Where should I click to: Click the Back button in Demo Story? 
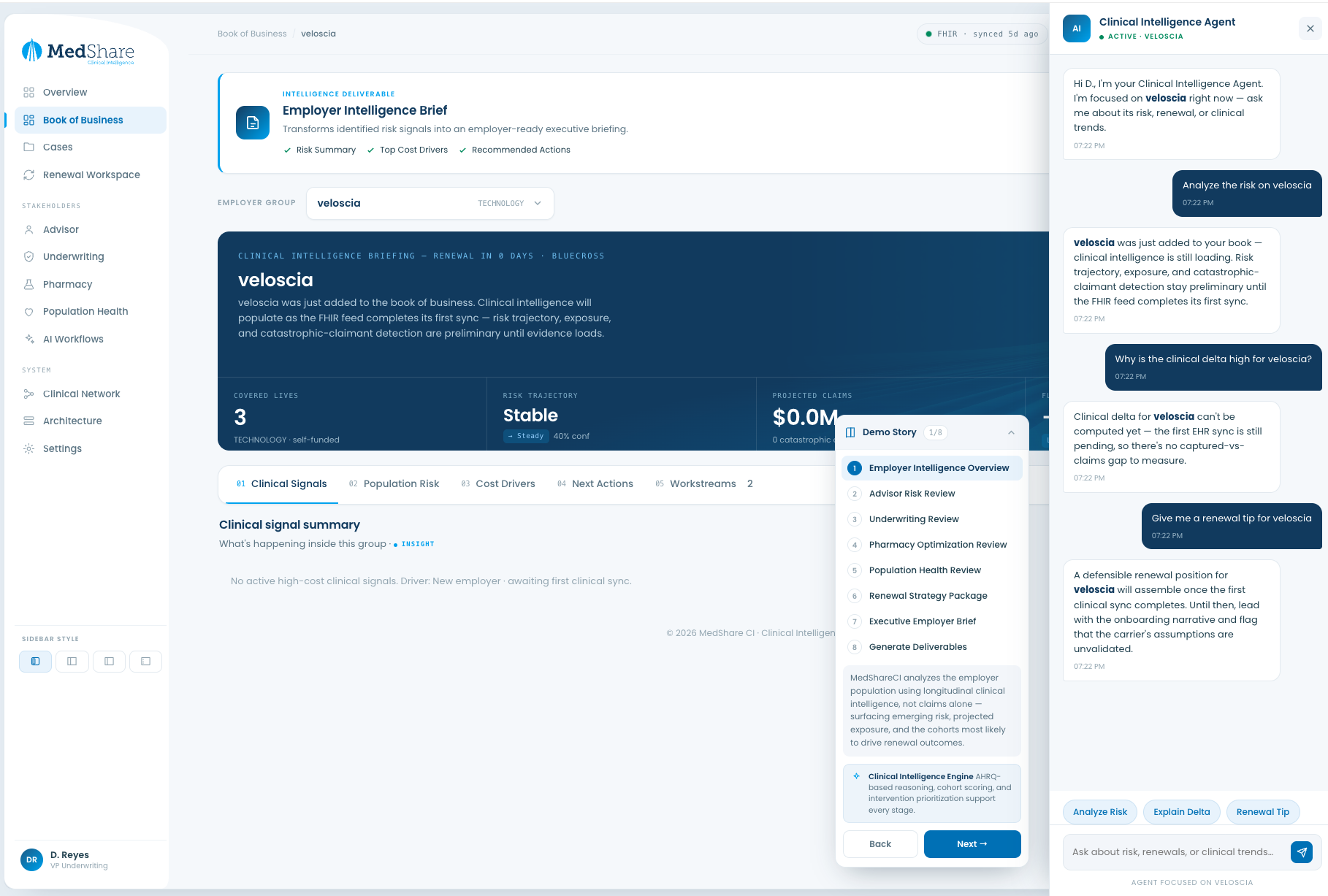880,844
